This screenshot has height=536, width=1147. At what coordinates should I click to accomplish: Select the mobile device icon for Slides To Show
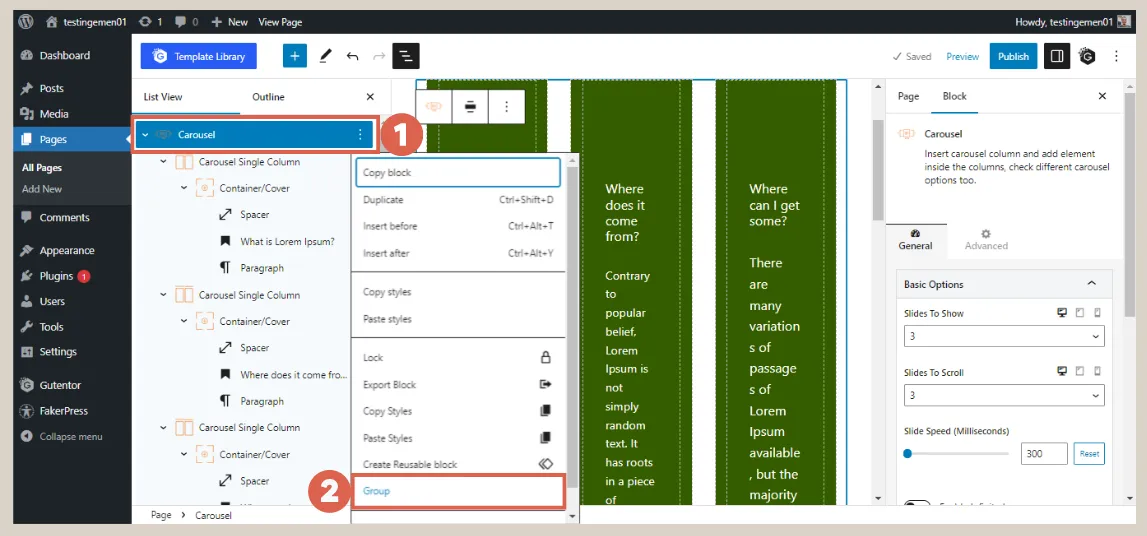tap(1097, 313)
